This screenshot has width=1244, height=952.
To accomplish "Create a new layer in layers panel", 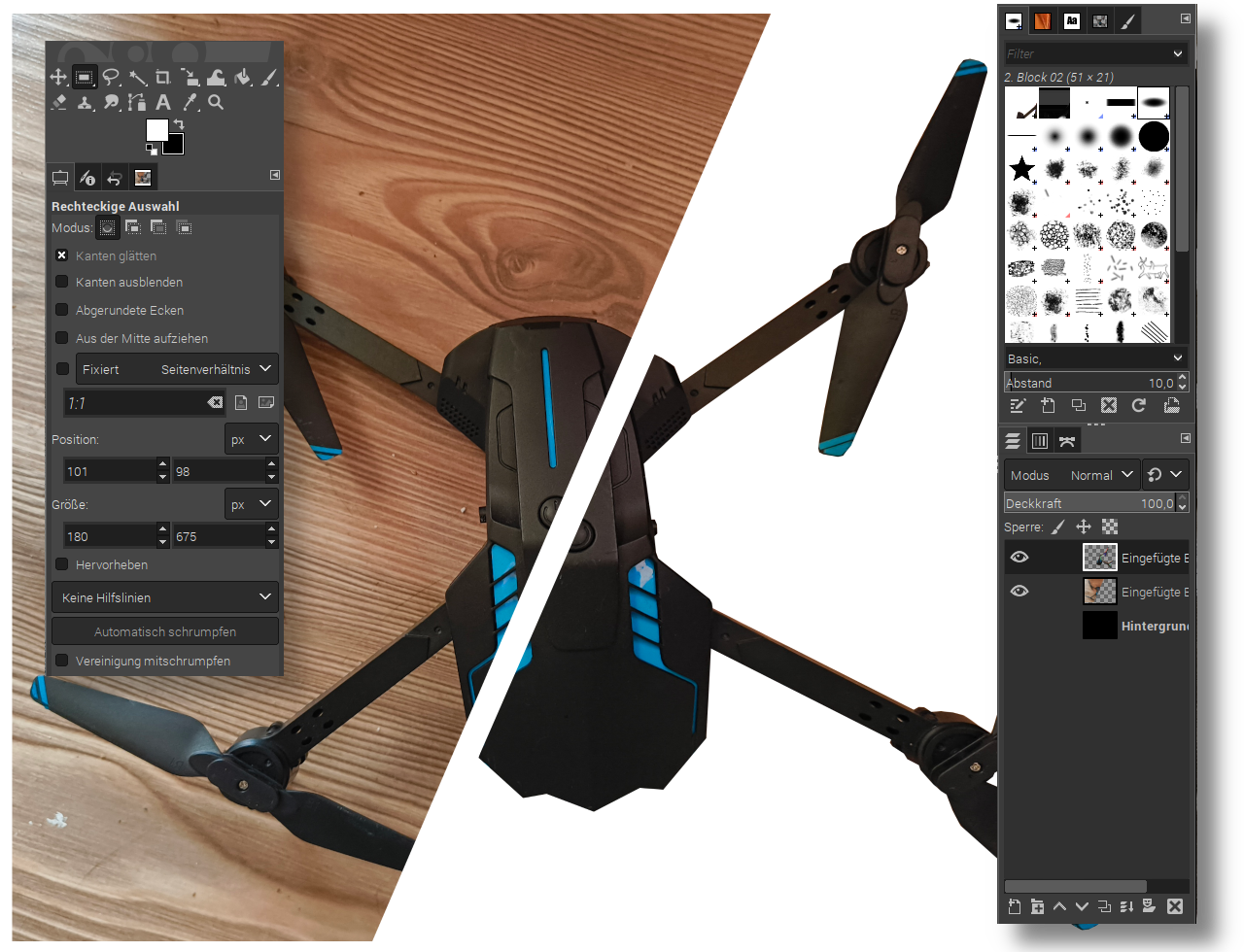I will click(1014, 906).
